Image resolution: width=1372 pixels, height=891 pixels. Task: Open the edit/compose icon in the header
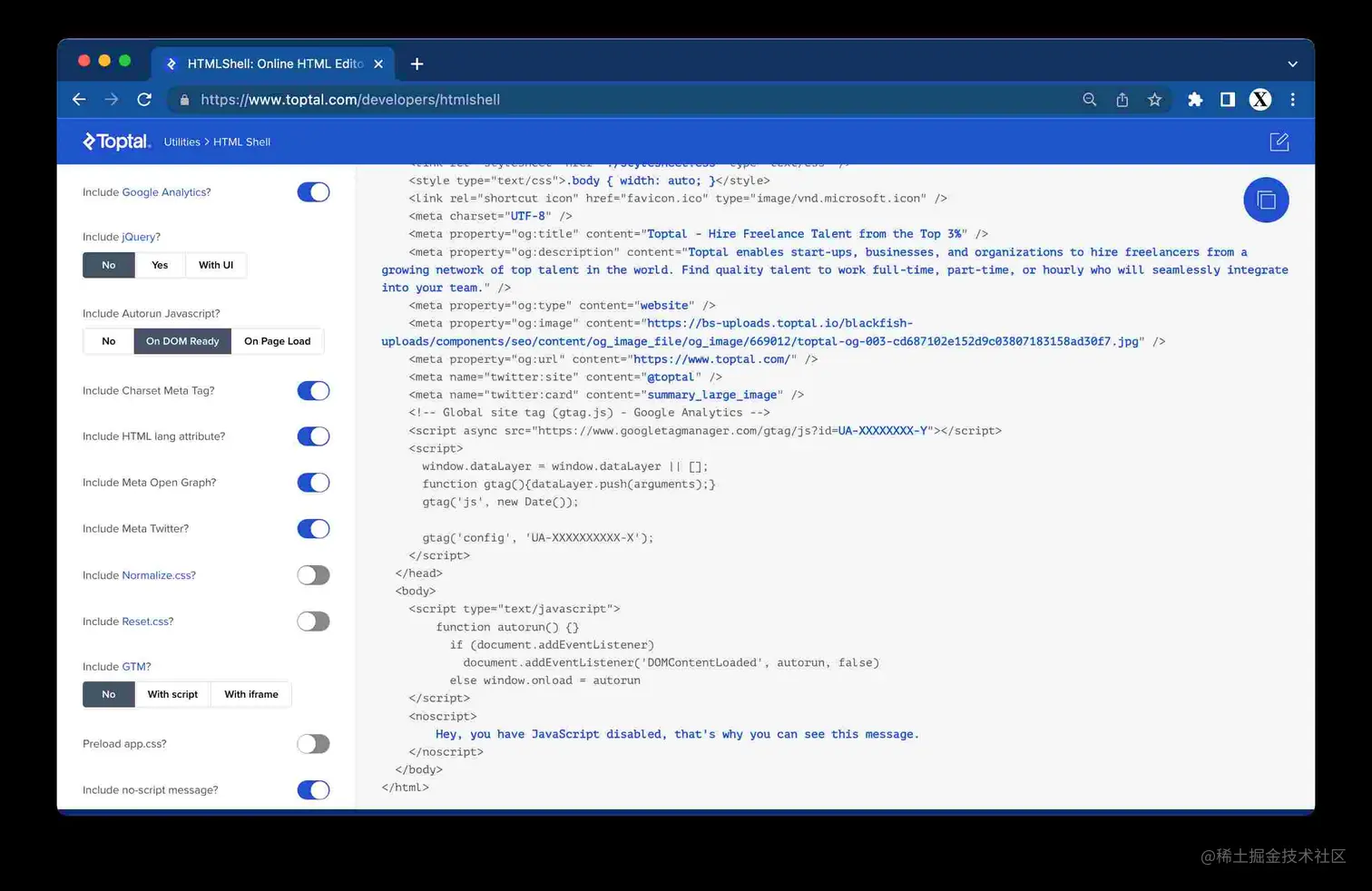[1279, 142]
